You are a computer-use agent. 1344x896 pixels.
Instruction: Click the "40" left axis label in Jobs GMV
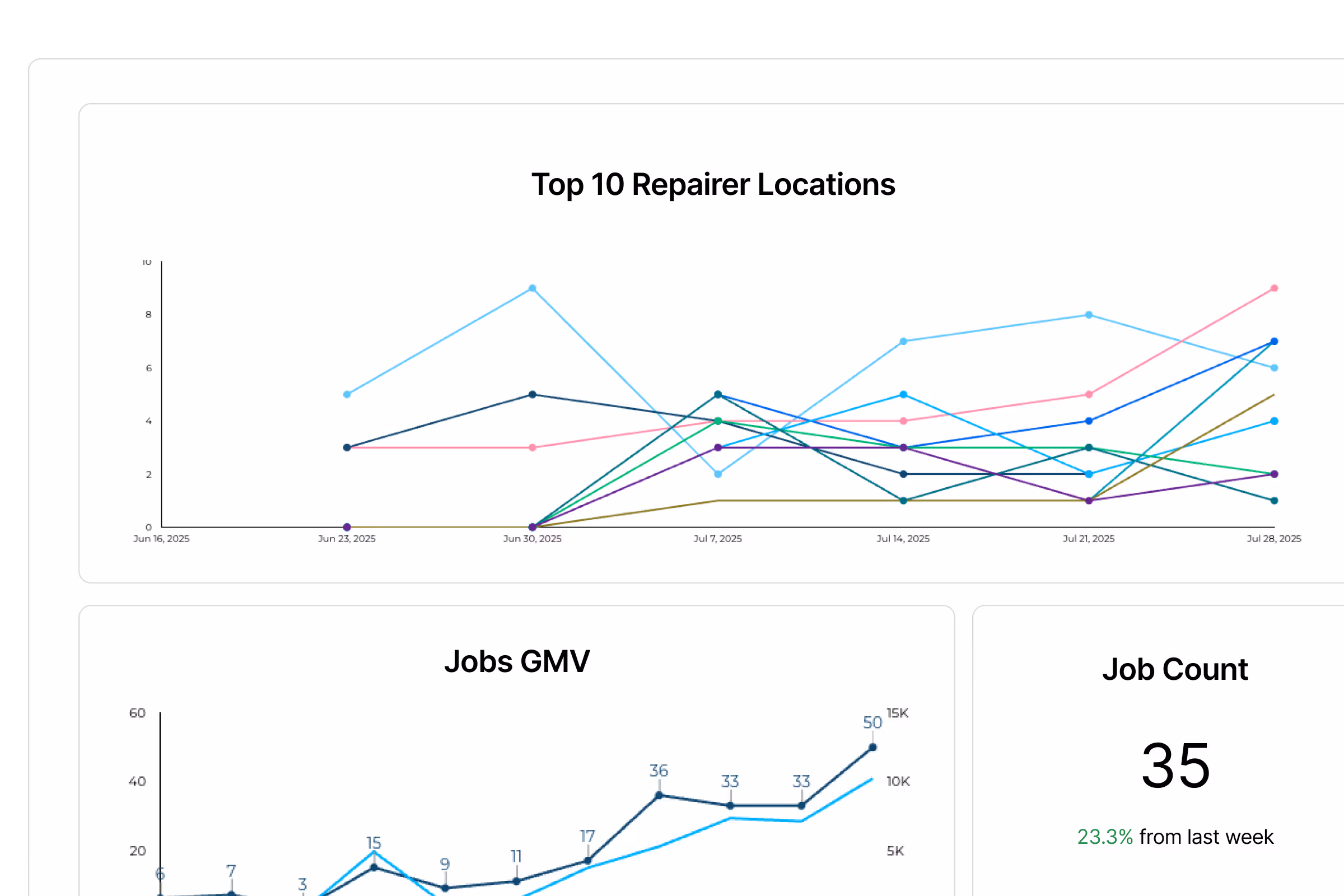tap(137, 782)
